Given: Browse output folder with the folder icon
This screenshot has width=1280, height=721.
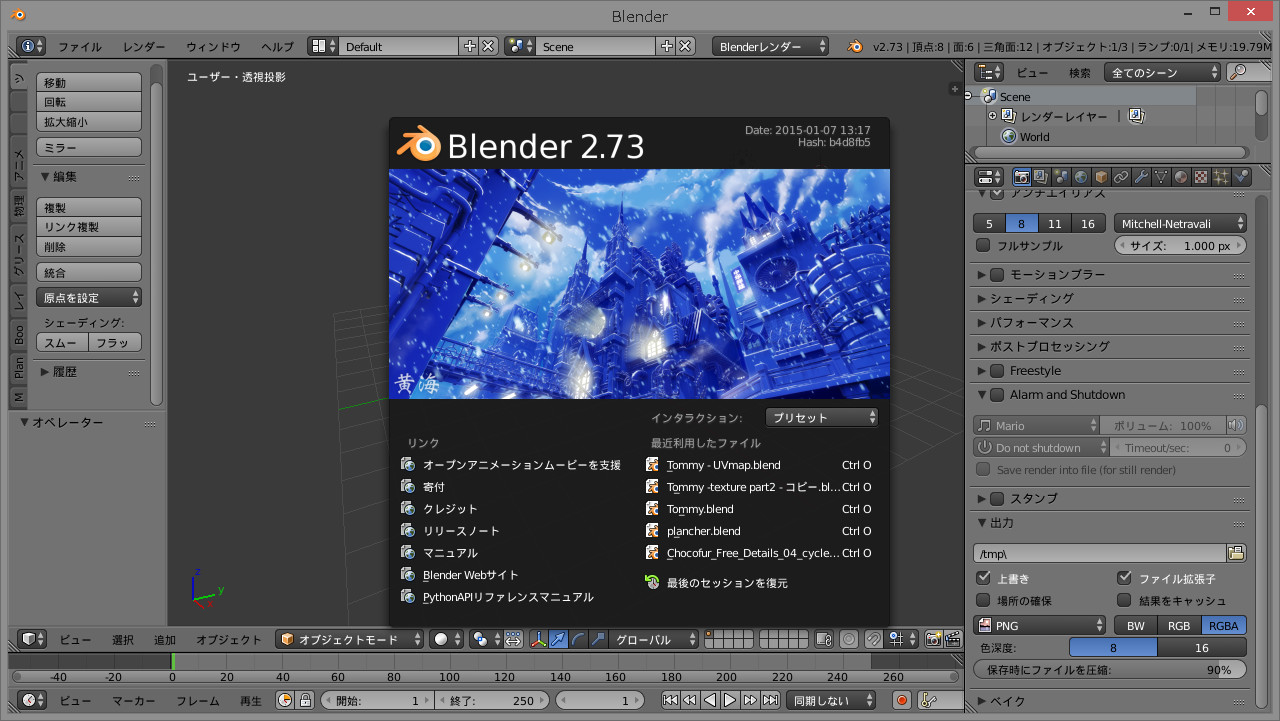Looking at the screenshot, I should [x=1236, y=553].
